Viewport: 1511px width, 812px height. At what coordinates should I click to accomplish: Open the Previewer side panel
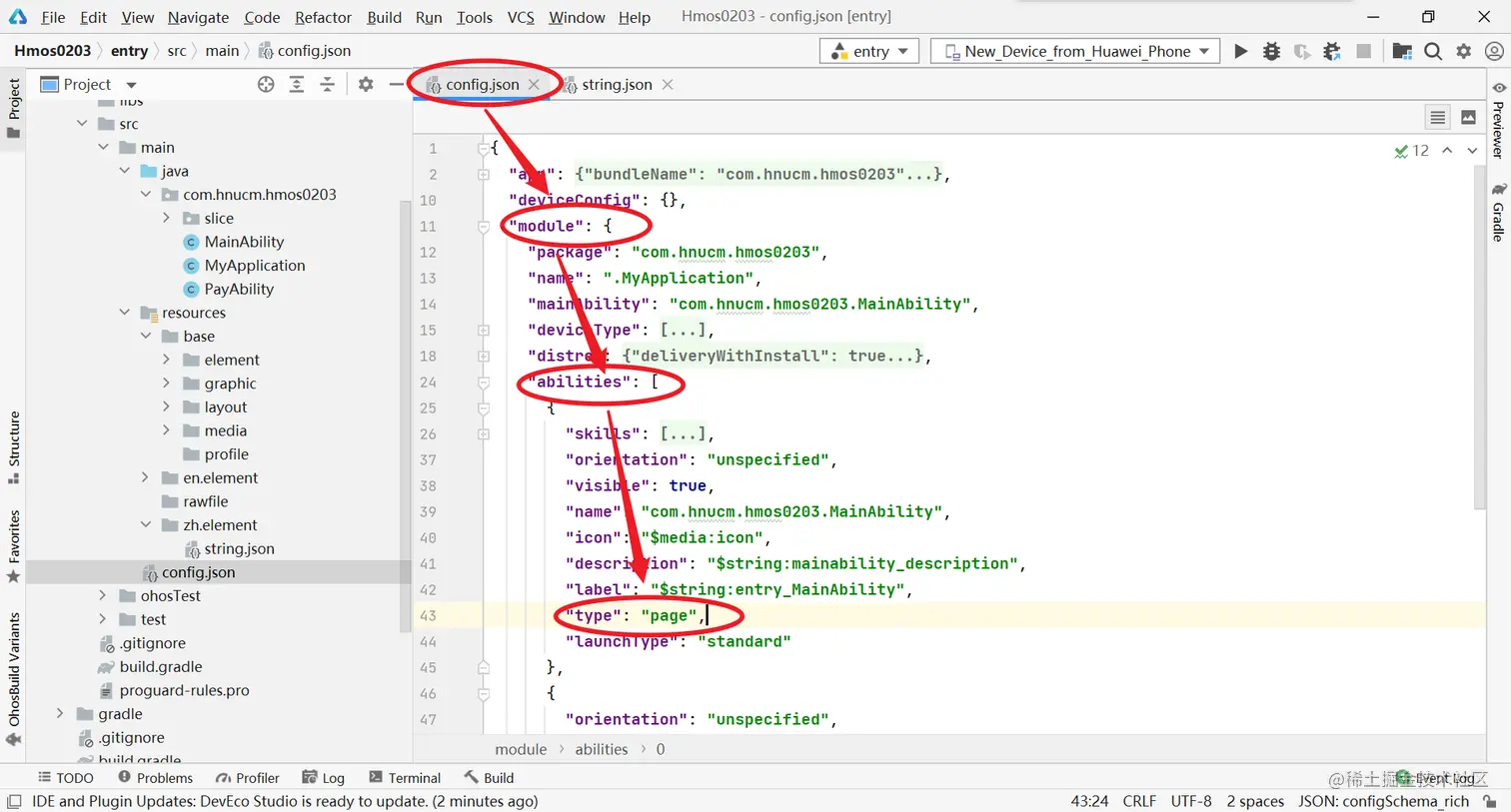tap(1498, 120)
